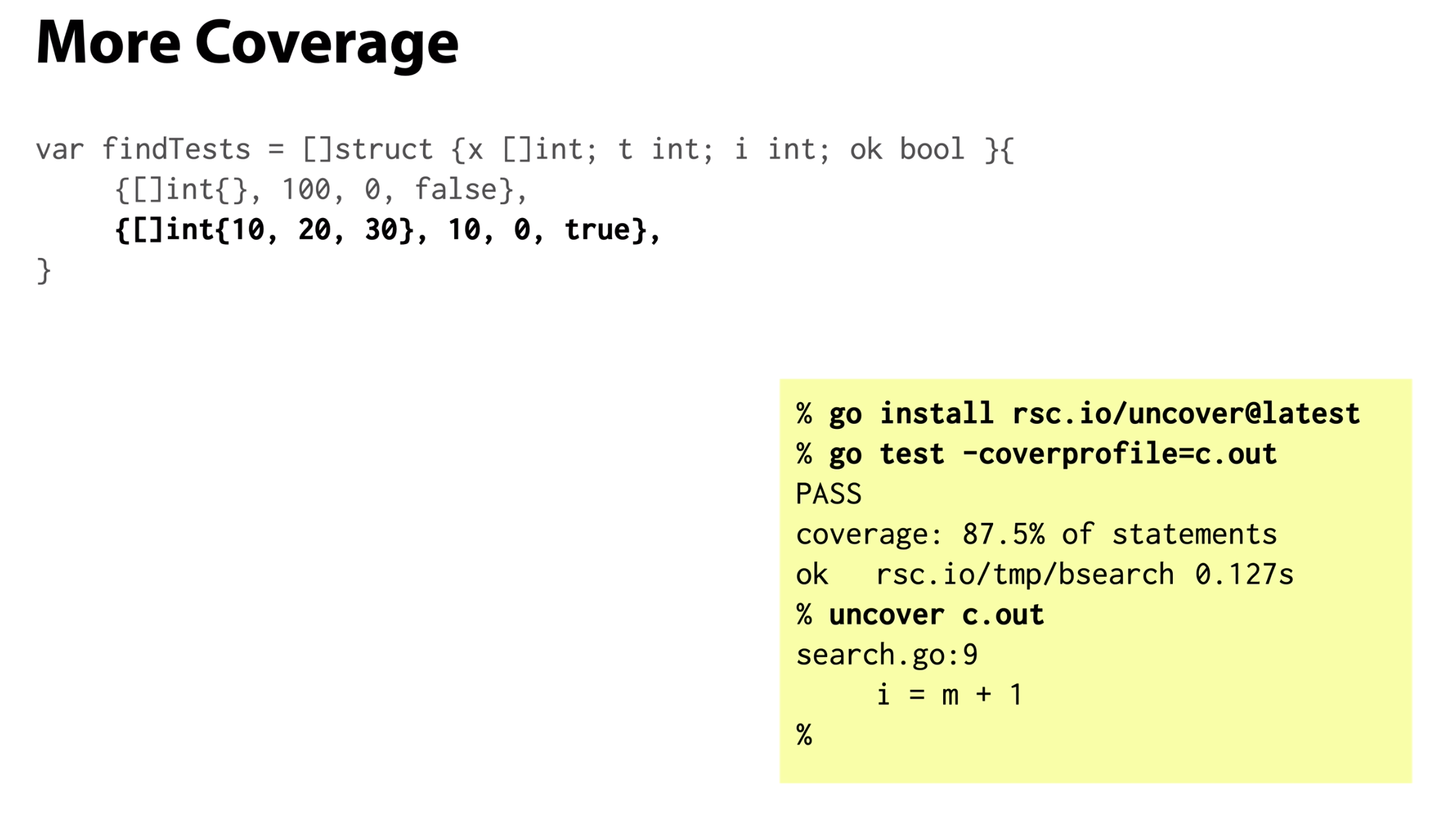
Task: Click the 'rsc.io/uncover@latest' package path
Action: [1186, 414]
